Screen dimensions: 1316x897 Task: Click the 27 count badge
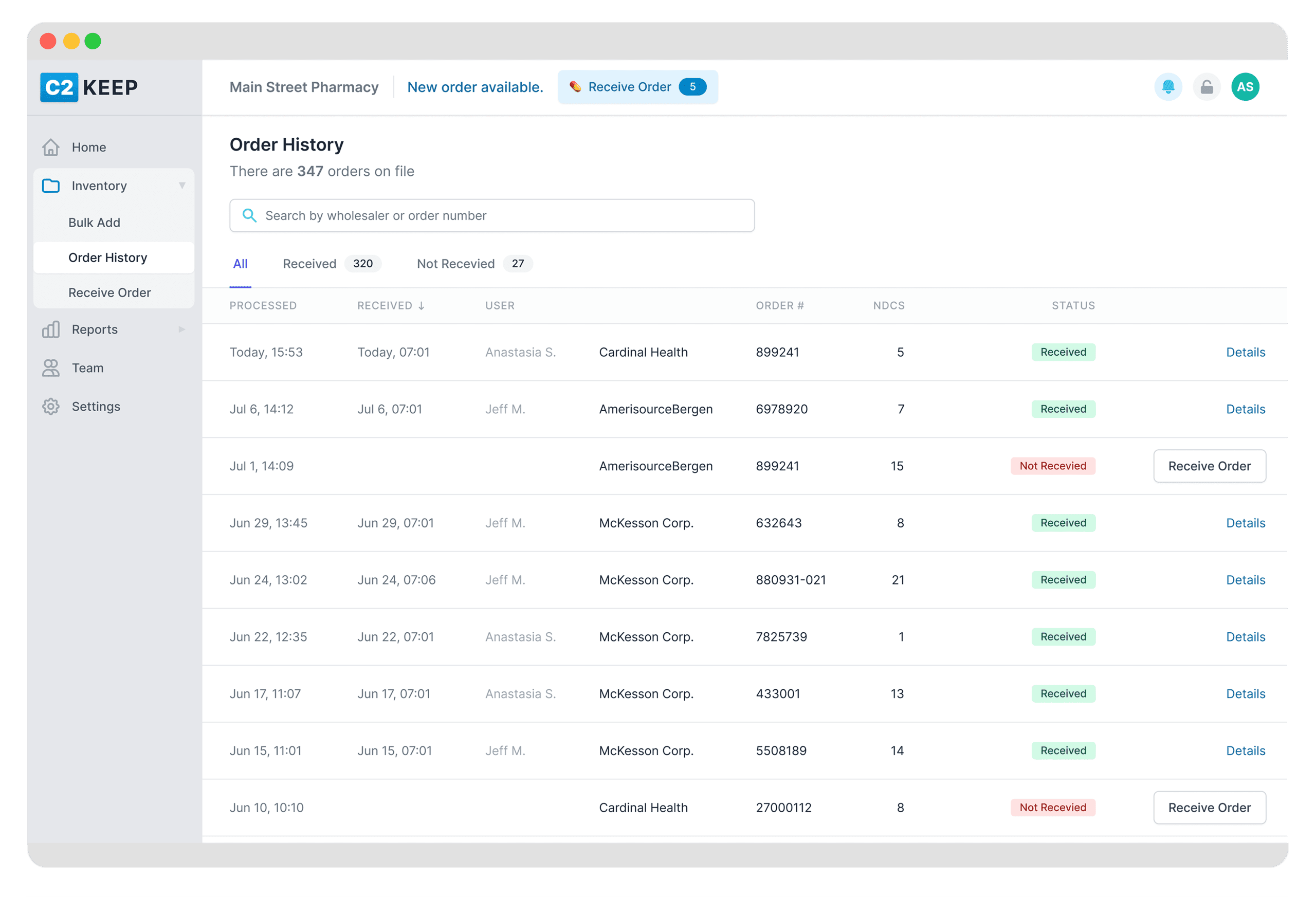tap(518, 264)
